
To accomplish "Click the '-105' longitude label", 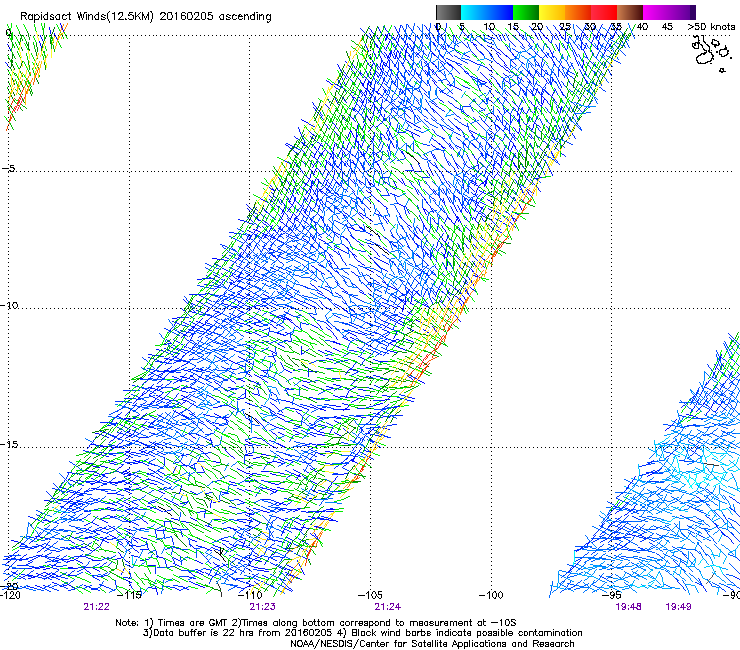I will click(x=370, y=595).
